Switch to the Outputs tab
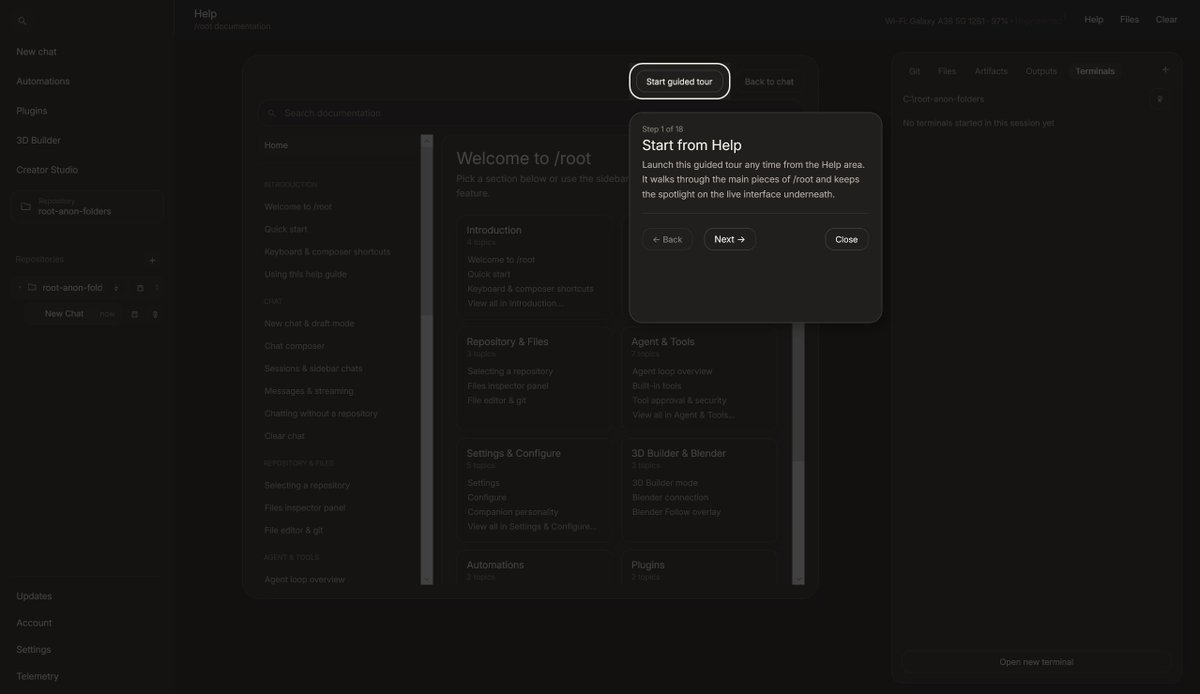Image resolution: width=1200 pixels, height=694 pixels. [1041, 71]
